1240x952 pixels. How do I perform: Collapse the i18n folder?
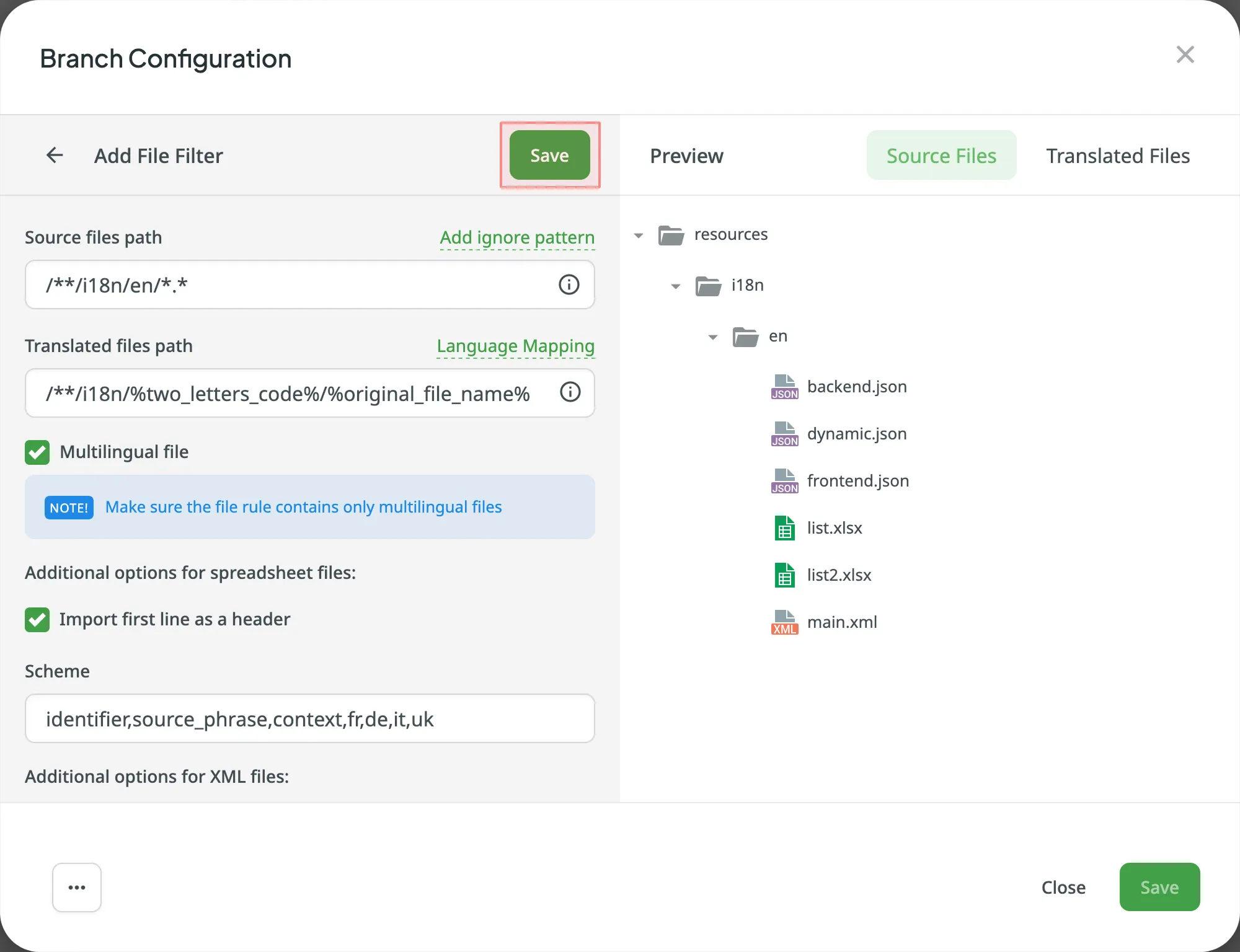[x=675, y=286]
